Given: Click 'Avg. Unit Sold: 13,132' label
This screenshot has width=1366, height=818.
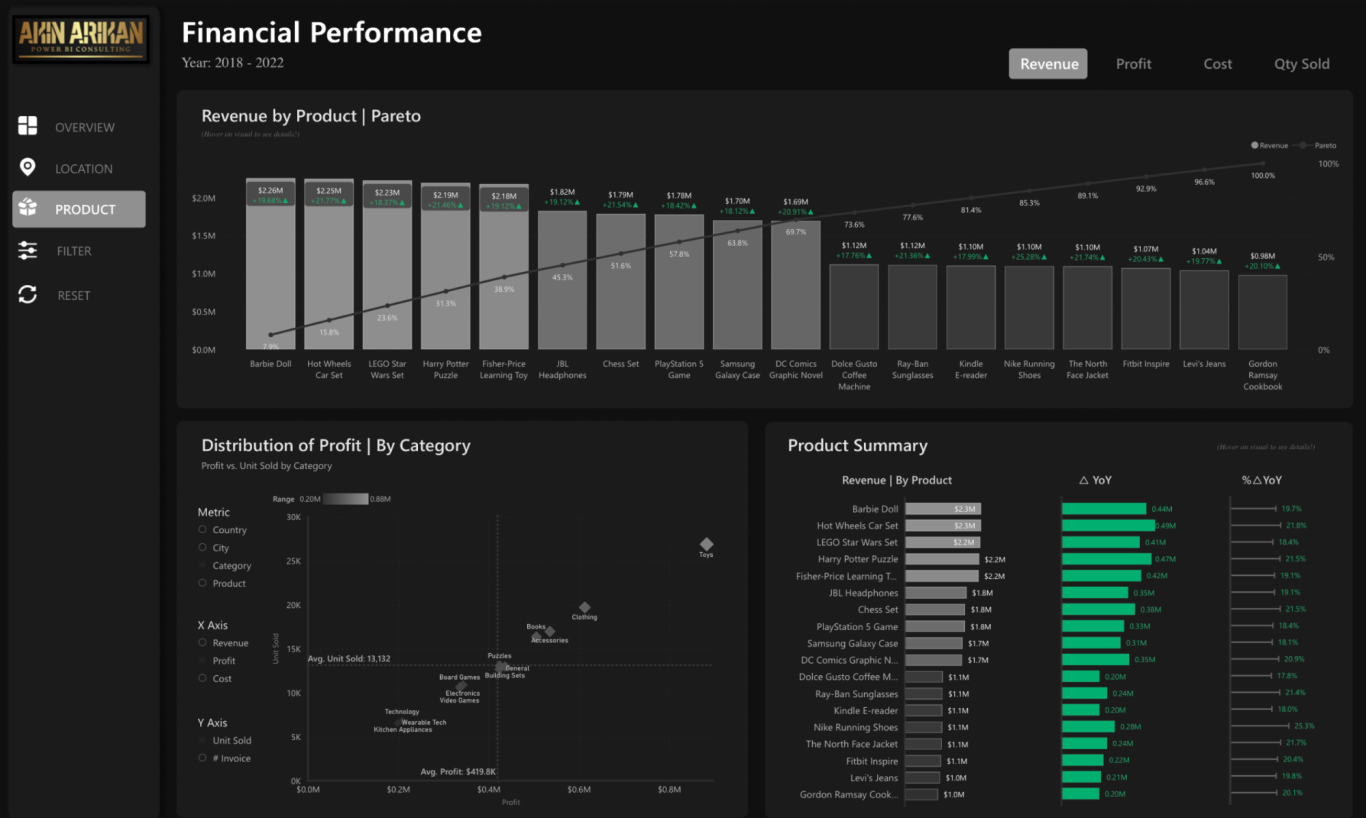Looking at the screenshot, I should pyautogui.click(x=349, y=659).
